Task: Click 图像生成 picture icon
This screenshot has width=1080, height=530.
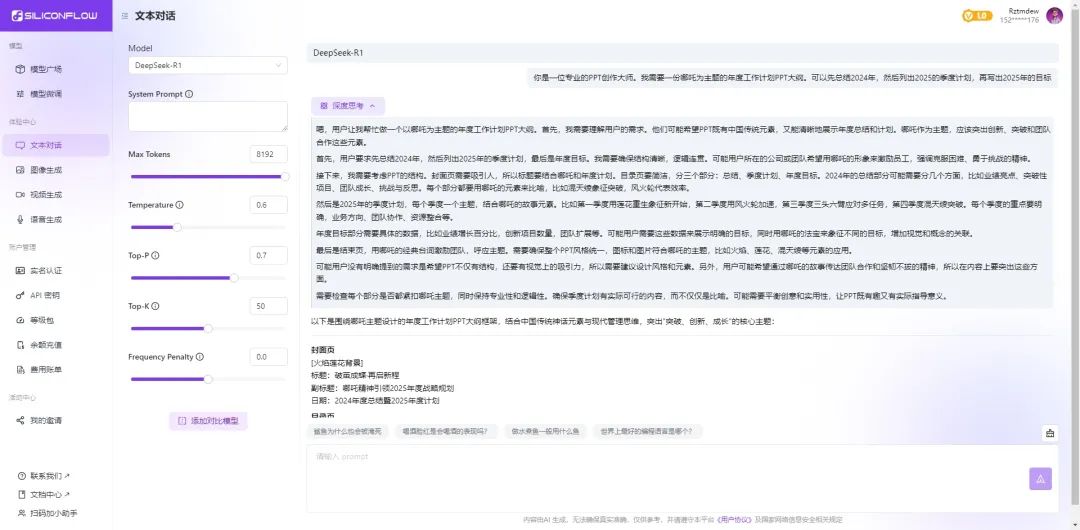Action: coord(20,170)
